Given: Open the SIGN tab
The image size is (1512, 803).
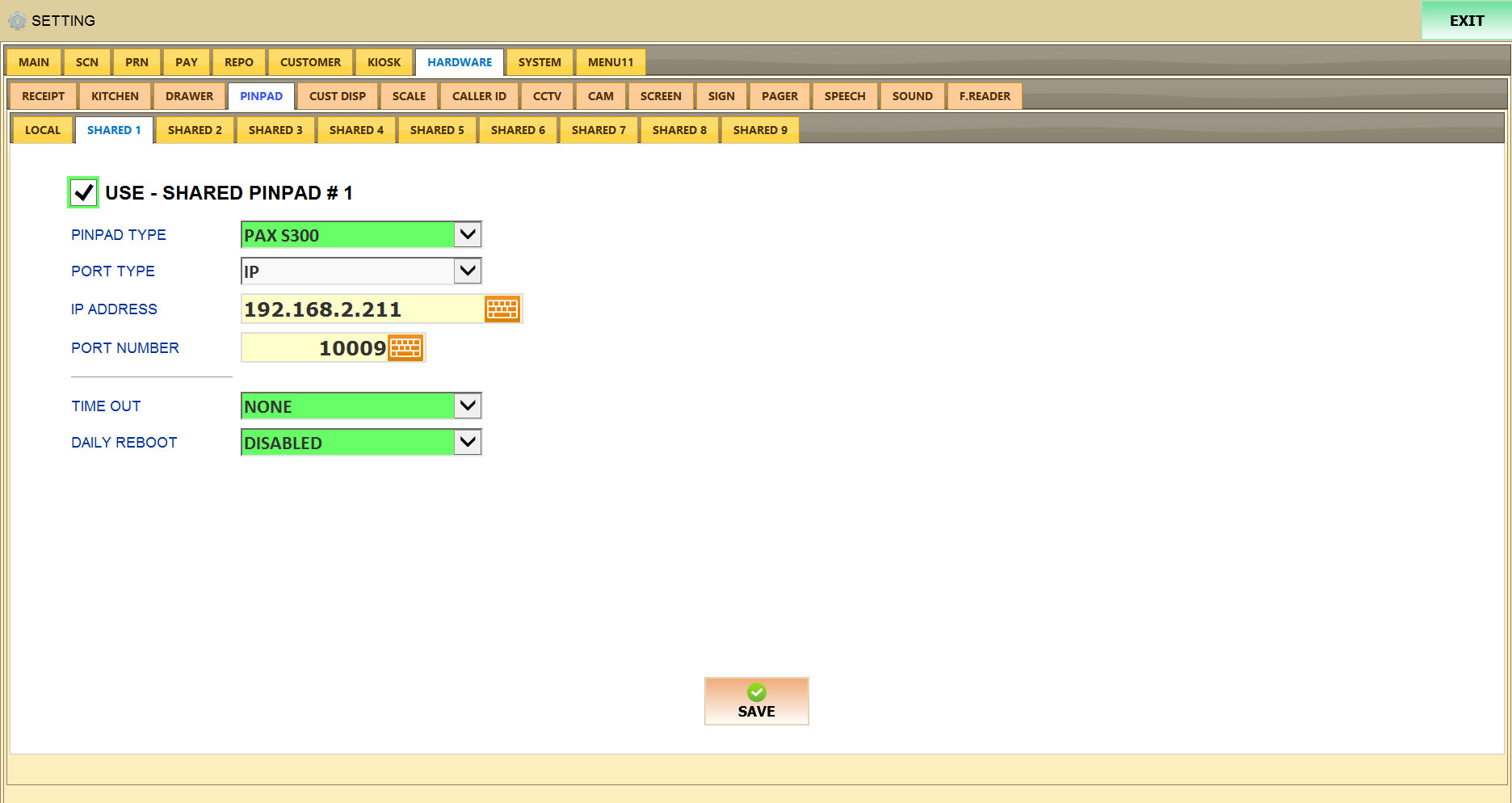Looking at the screenshot, I should point(722,96).
